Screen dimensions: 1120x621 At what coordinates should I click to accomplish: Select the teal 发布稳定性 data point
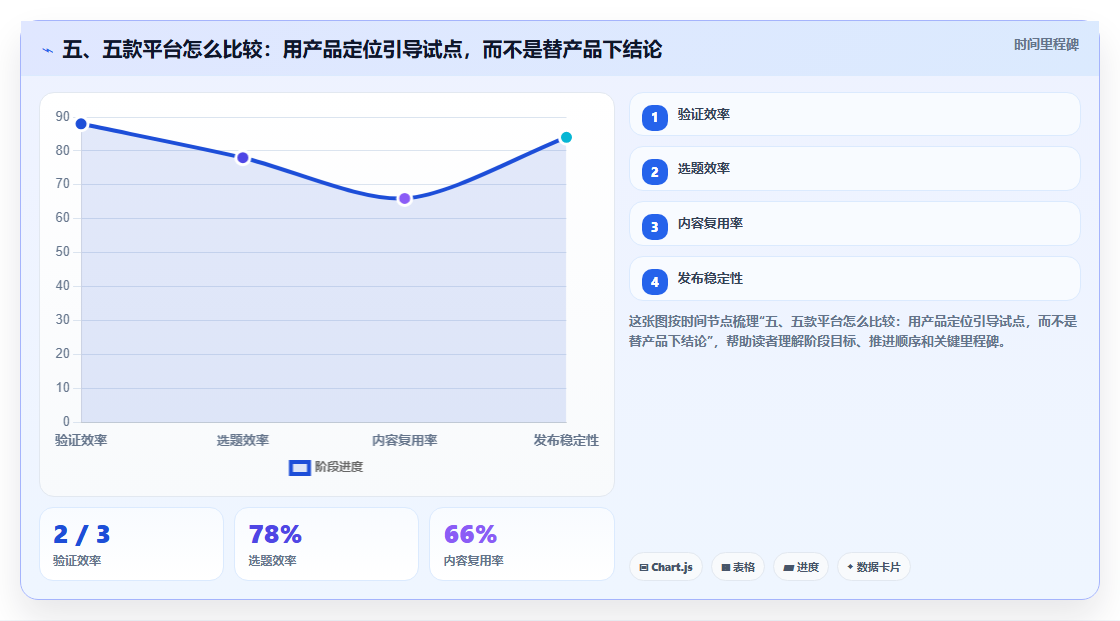pos(566,137)
